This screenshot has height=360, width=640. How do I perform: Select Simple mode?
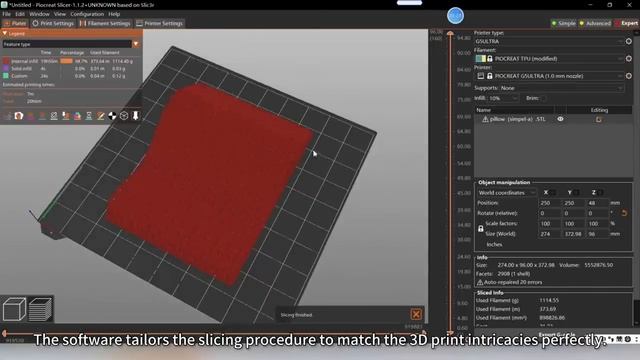(563, 23)
